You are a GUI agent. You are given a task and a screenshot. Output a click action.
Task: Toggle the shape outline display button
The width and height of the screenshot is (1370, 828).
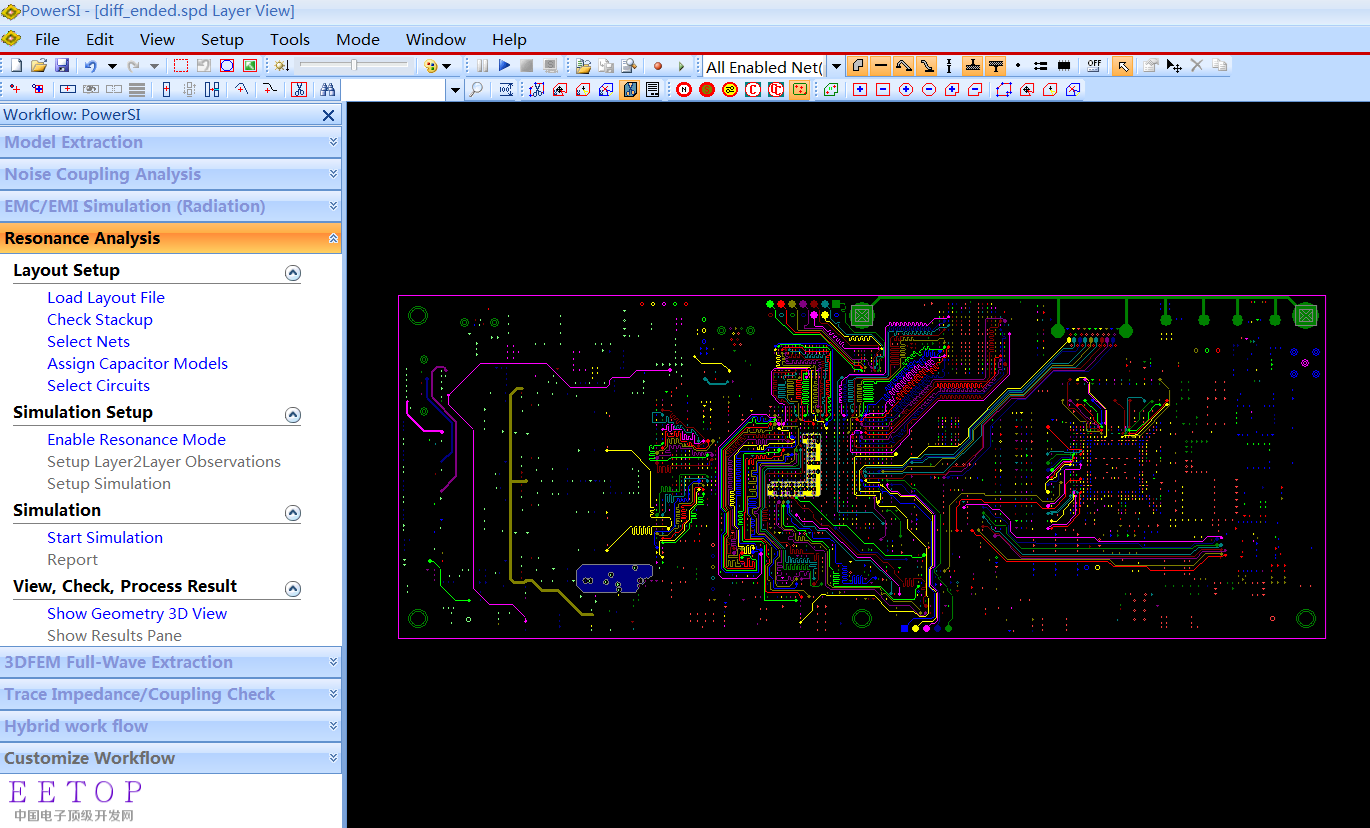click(x=857, y=66)
